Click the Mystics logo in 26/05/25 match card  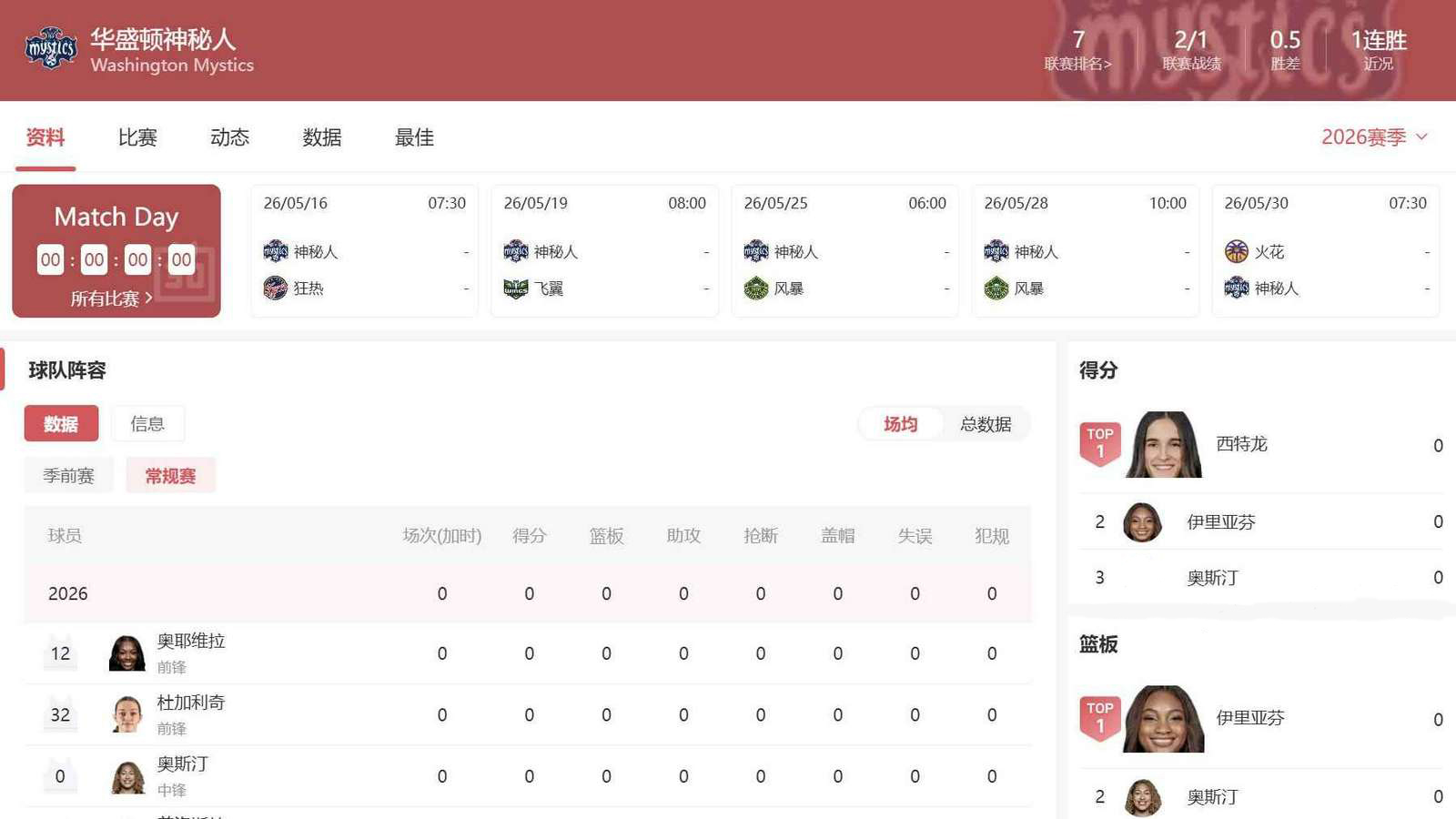coord(756,251)
